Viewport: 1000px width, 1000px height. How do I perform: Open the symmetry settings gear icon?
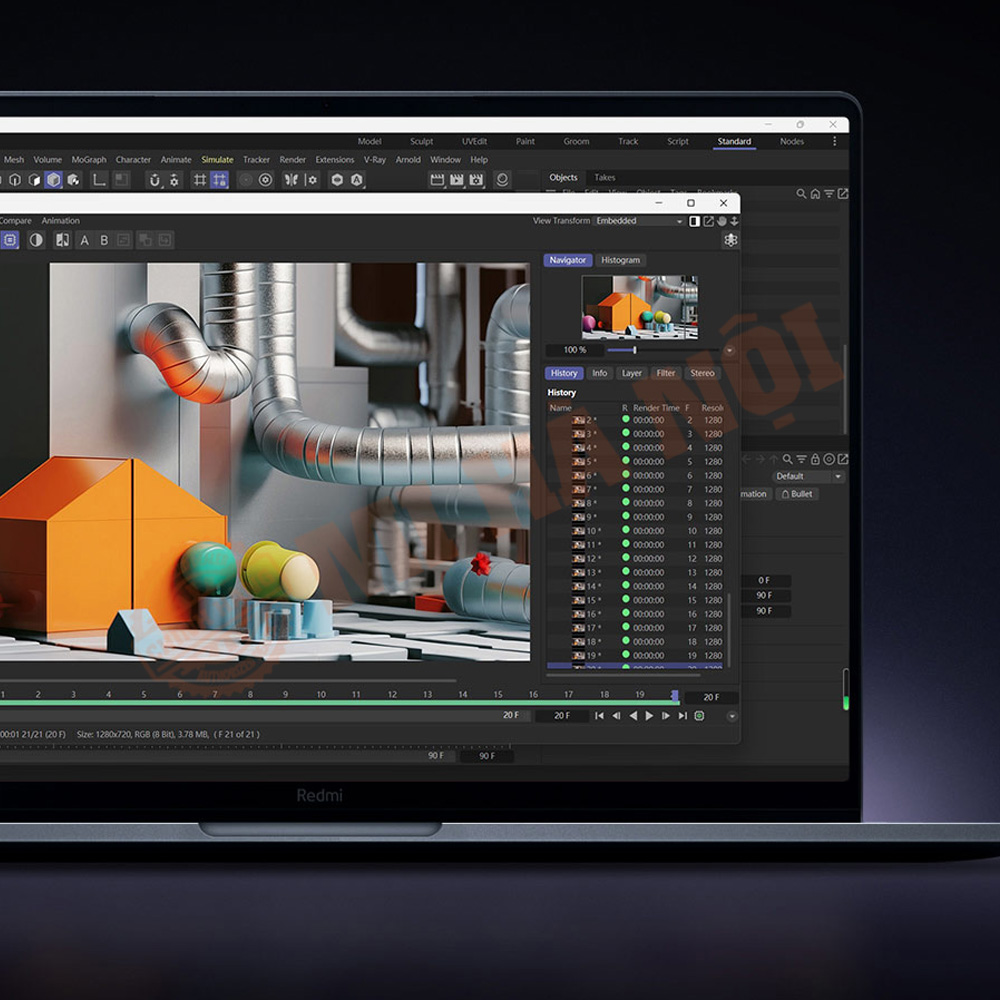click(x=311, y=180)
